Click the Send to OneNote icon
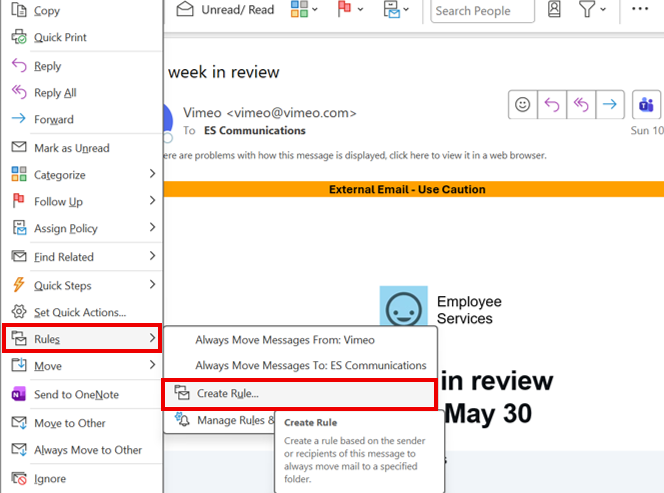 click(x=19, y=394)
